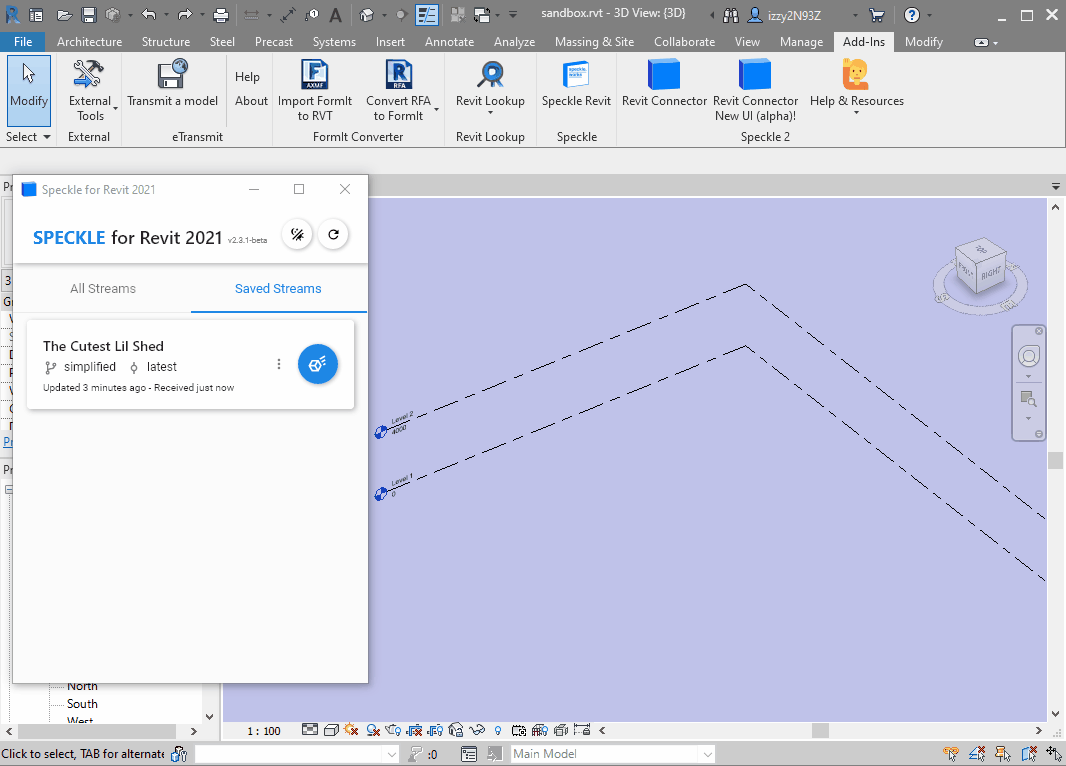The width and height of the screenshot is (1066, 766).
Task: Click the Help button in eTransmit panel
Action: [247, 77]
